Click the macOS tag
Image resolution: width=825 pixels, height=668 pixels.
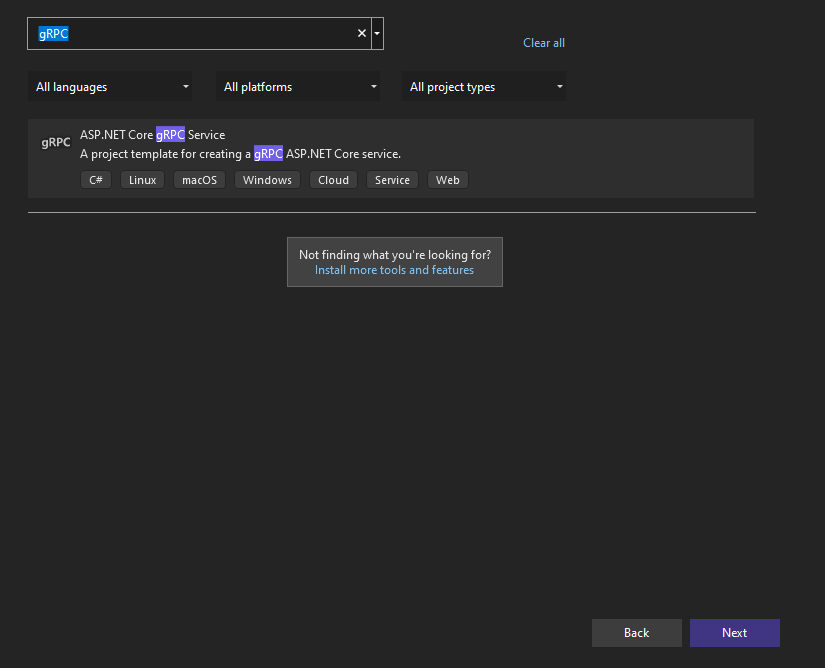click(199, 180)
